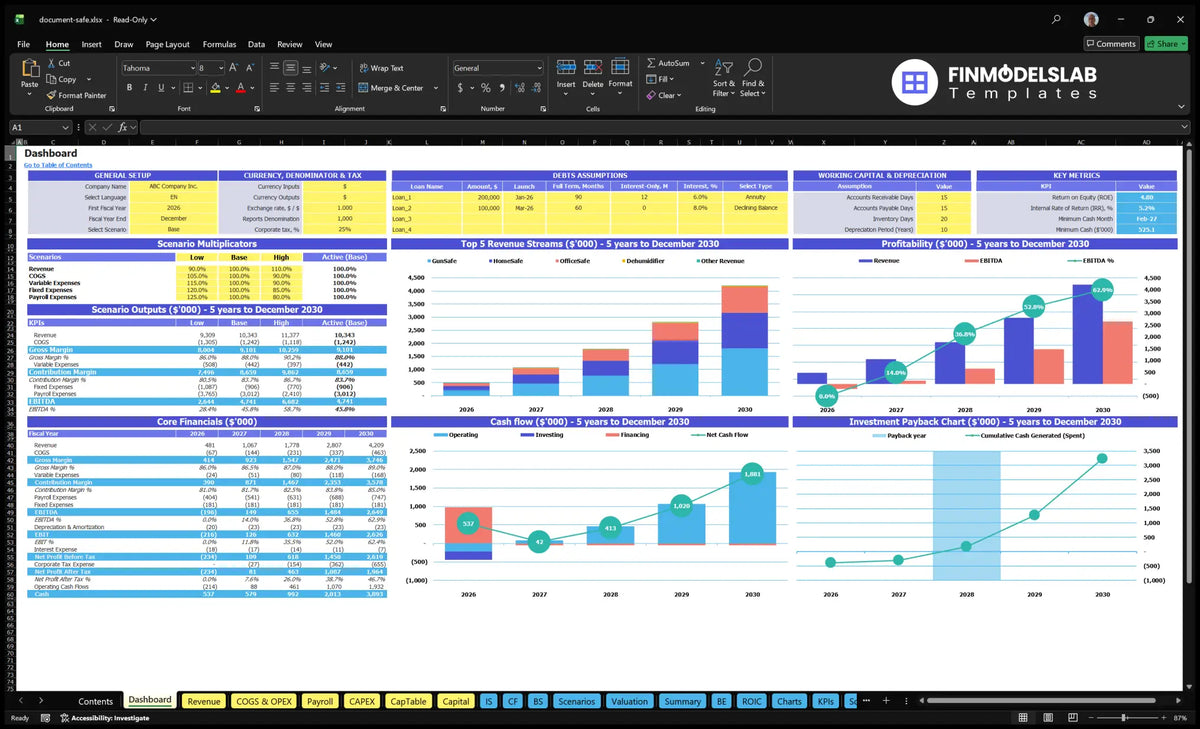Image resolution: width=1200 pixels, height=729 pixels.
Task: Toggle Middle Align vertical alignment
Action: tap(290, 68)
